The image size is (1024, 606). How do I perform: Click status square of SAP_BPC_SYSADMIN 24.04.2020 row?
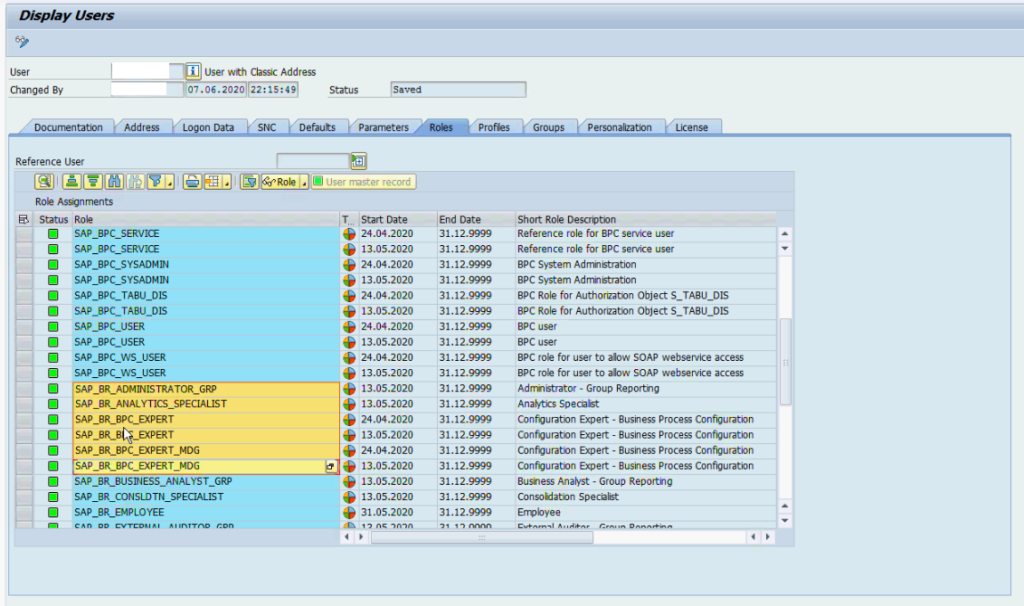(x=53, y=264)
